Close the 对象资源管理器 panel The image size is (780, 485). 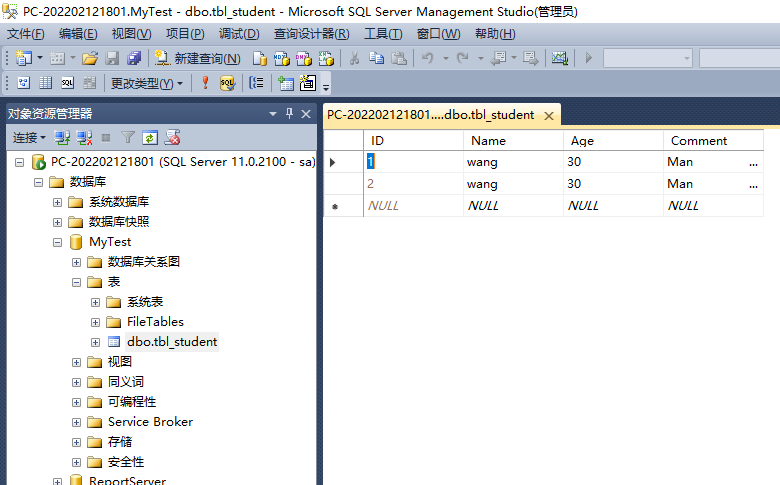[306, 114]
